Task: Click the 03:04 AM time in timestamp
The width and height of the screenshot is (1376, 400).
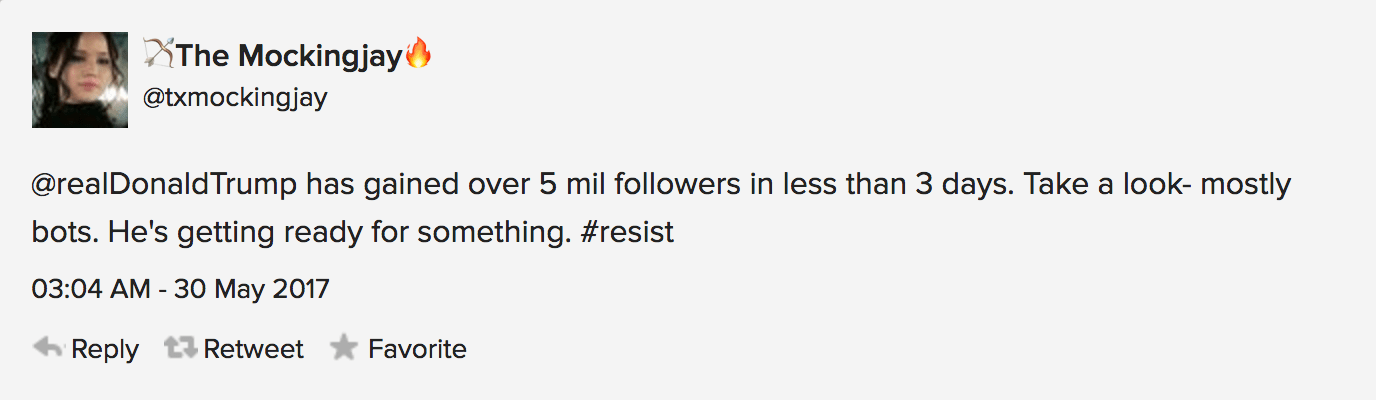Action: coord(89,290)
